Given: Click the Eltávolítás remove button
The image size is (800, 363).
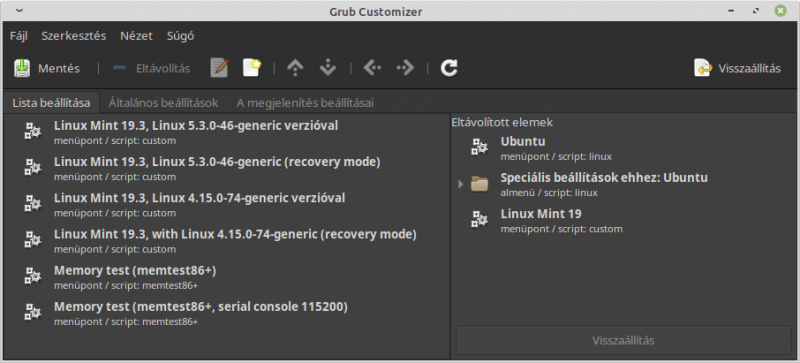Looking at the screenshot, I should 152,68.
